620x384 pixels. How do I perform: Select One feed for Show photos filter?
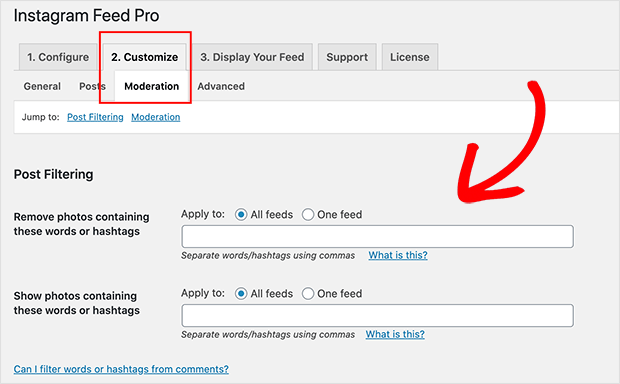coord(308,294)
